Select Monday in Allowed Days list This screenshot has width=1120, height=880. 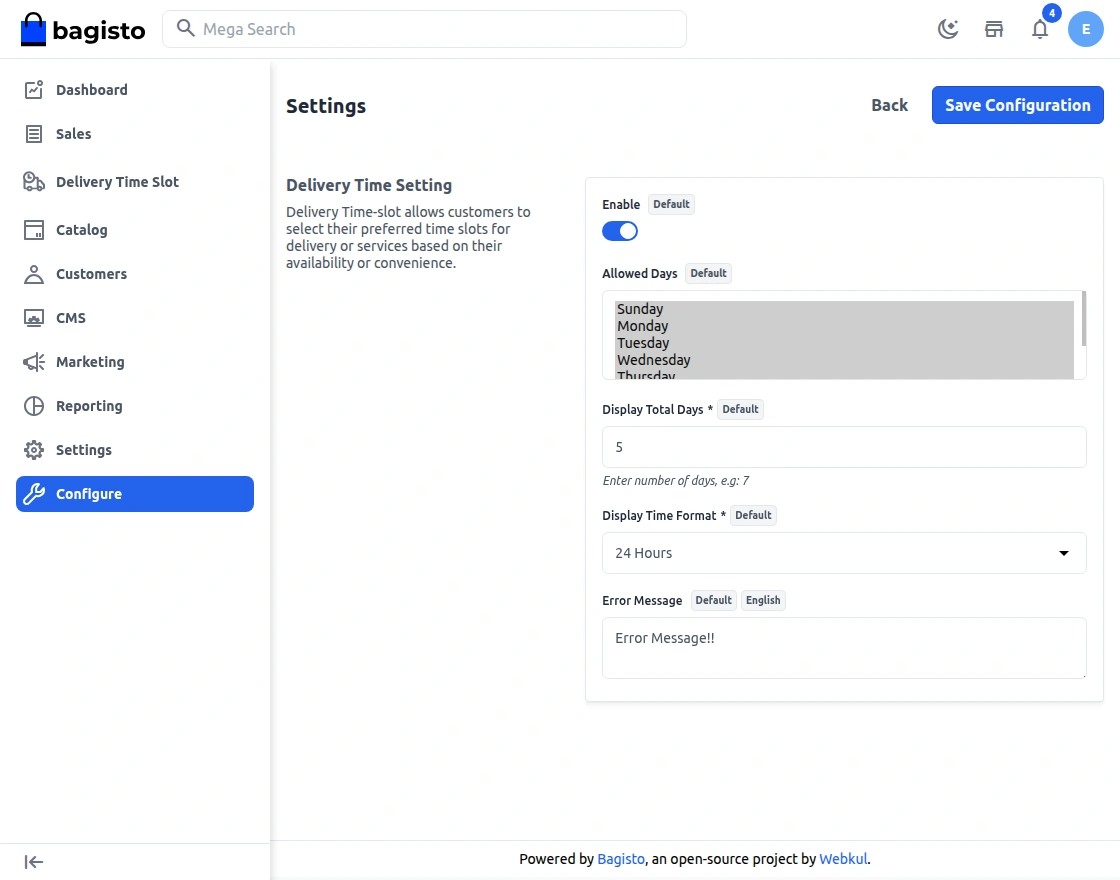pos(643,326)
